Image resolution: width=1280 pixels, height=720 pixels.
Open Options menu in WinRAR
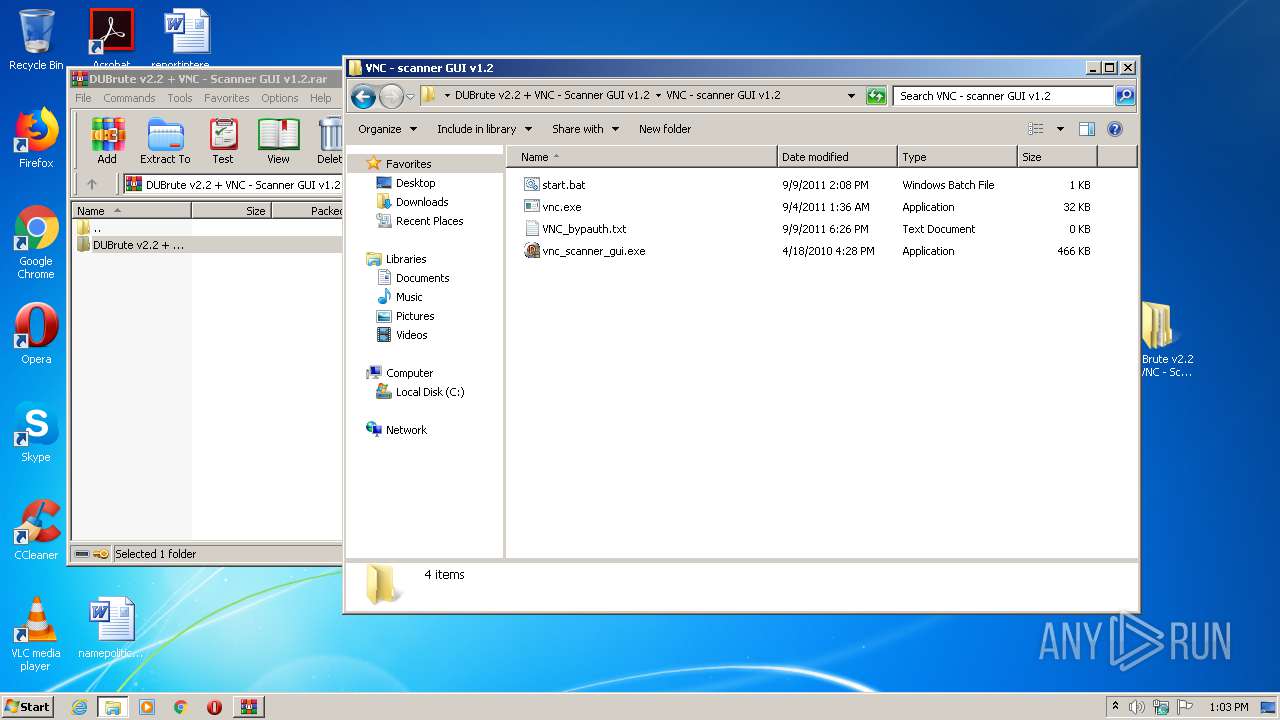280,98
